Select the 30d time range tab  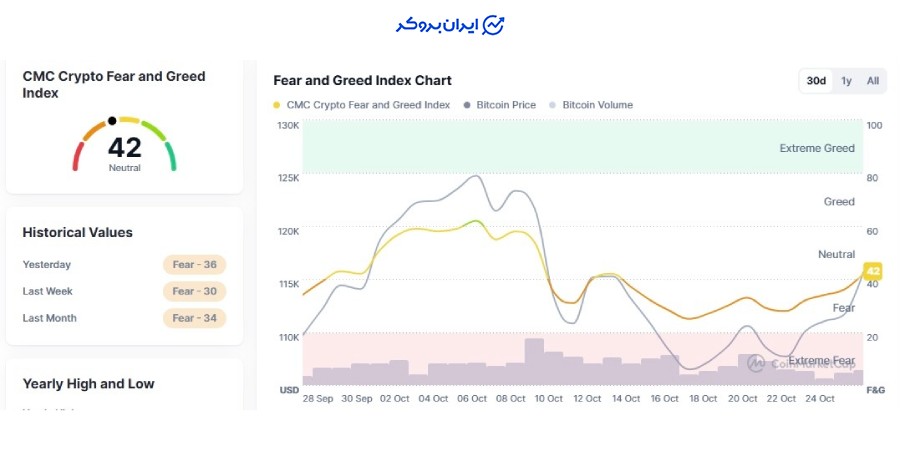coord(816,81)
